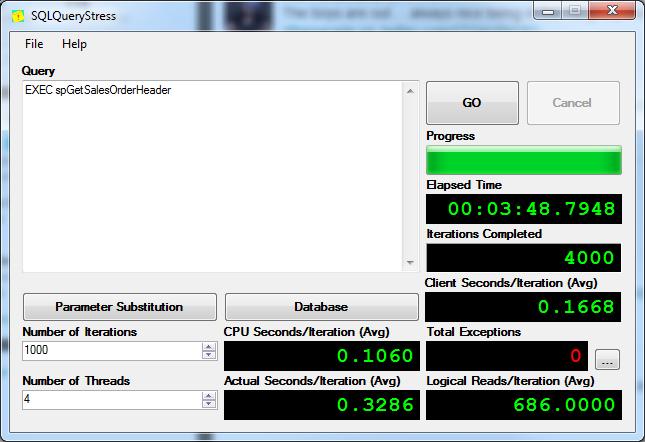Click the Number of Threads field
Screen dimensions: 645x442
pos(112,400)
